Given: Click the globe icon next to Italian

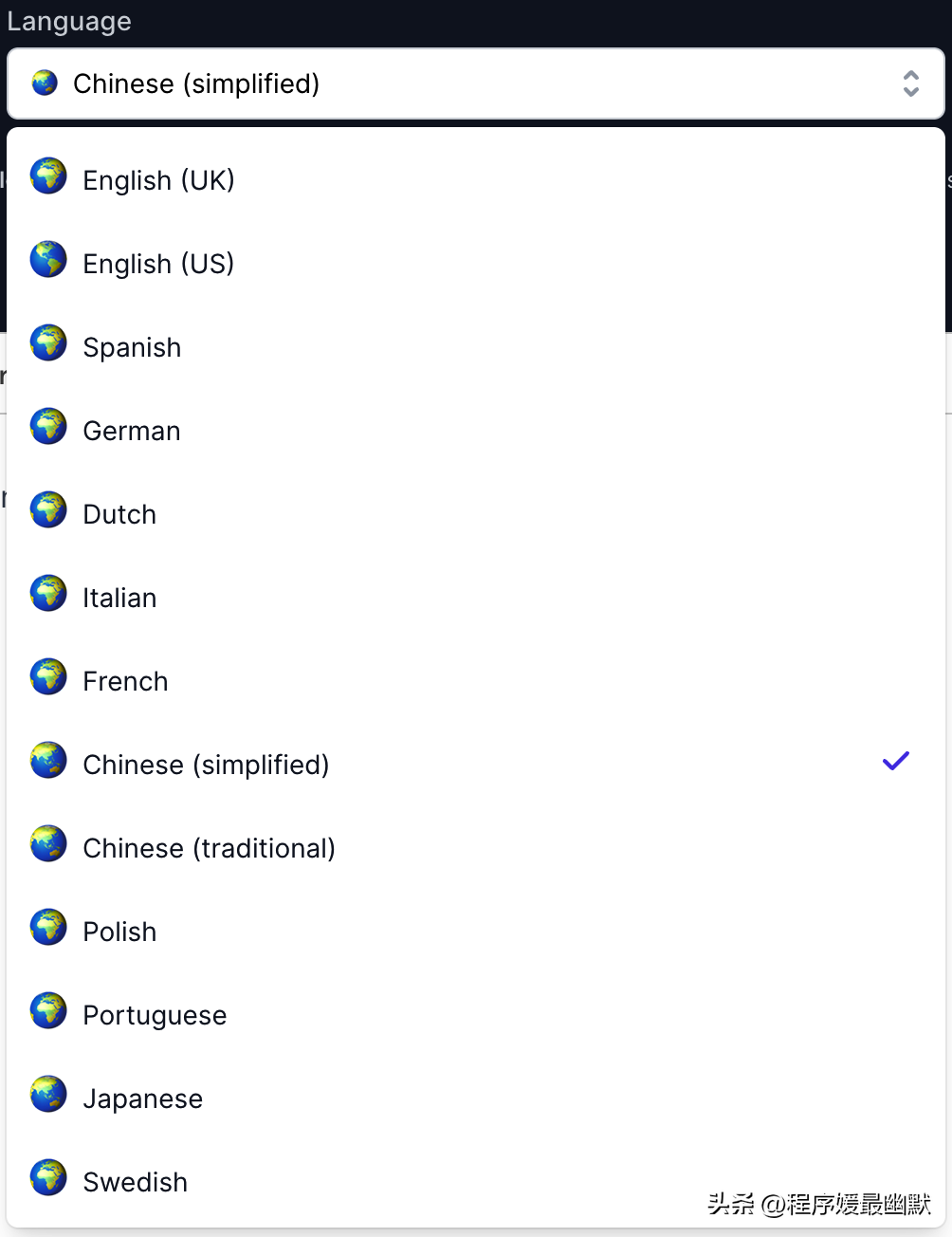Looking at the screenshot, I should pyautogui.click(x=48, y=594).
